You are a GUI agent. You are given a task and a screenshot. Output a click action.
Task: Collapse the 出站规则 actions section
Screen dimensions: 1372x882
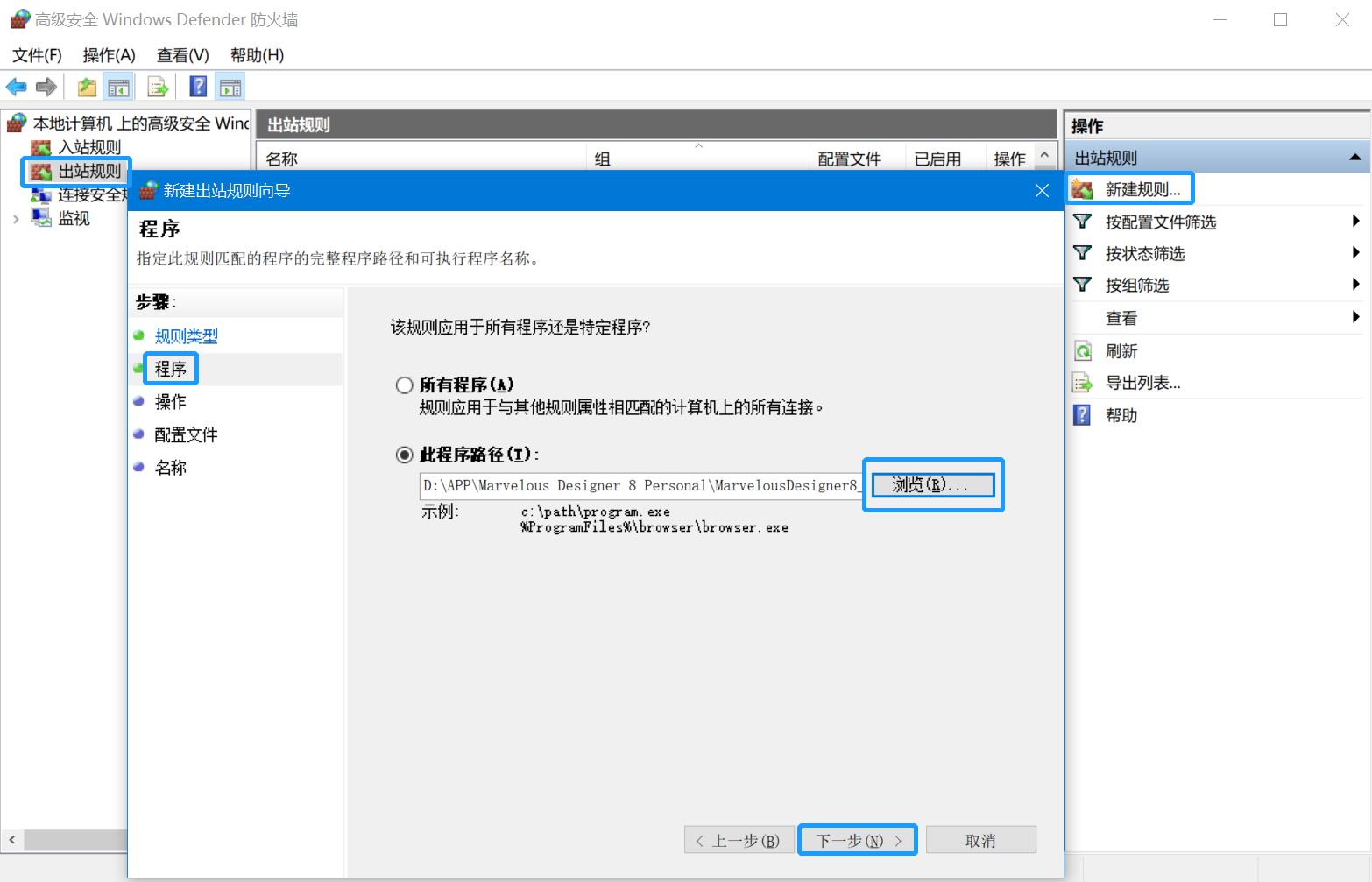1355,158
